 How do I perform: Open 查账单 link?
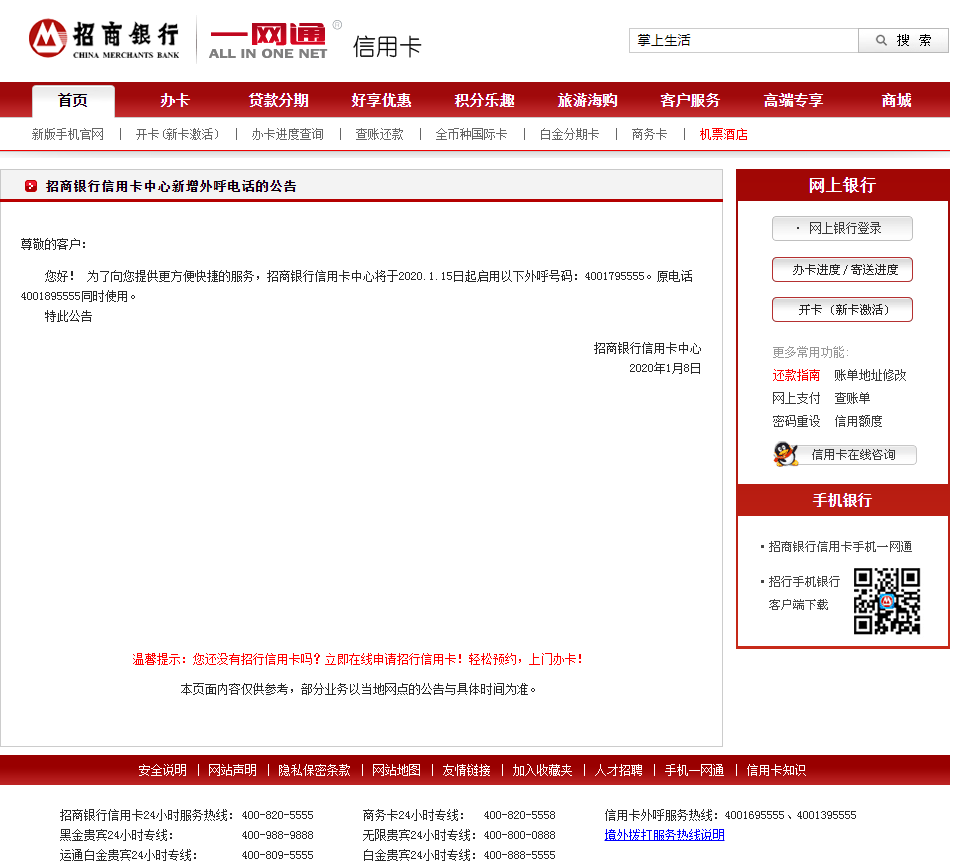(x=852, y=398)
